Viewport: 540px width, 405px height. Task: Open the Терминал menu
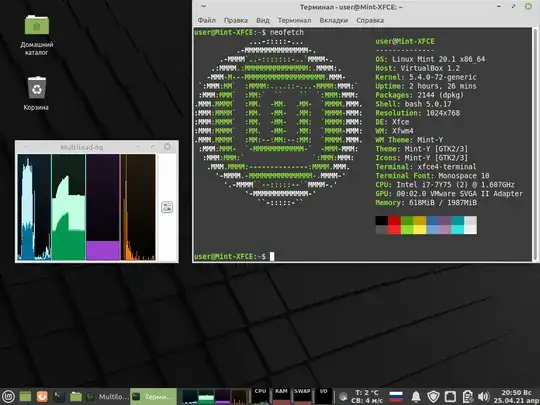[294, 20]
